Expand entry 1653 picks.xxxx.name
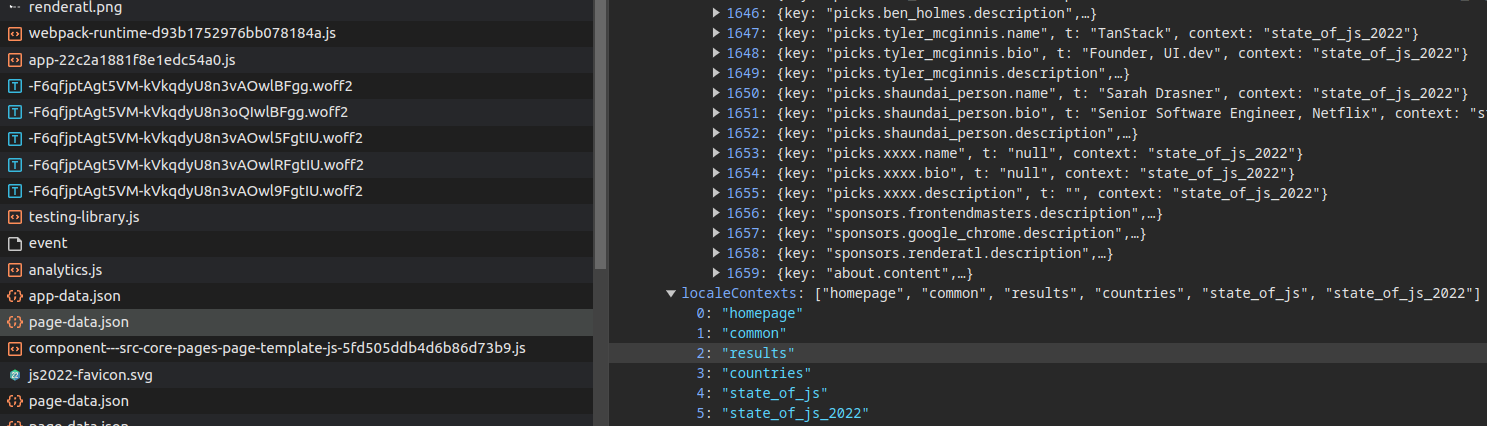The height and width of the screenshot is (426, 1487). tap(716, 153)
